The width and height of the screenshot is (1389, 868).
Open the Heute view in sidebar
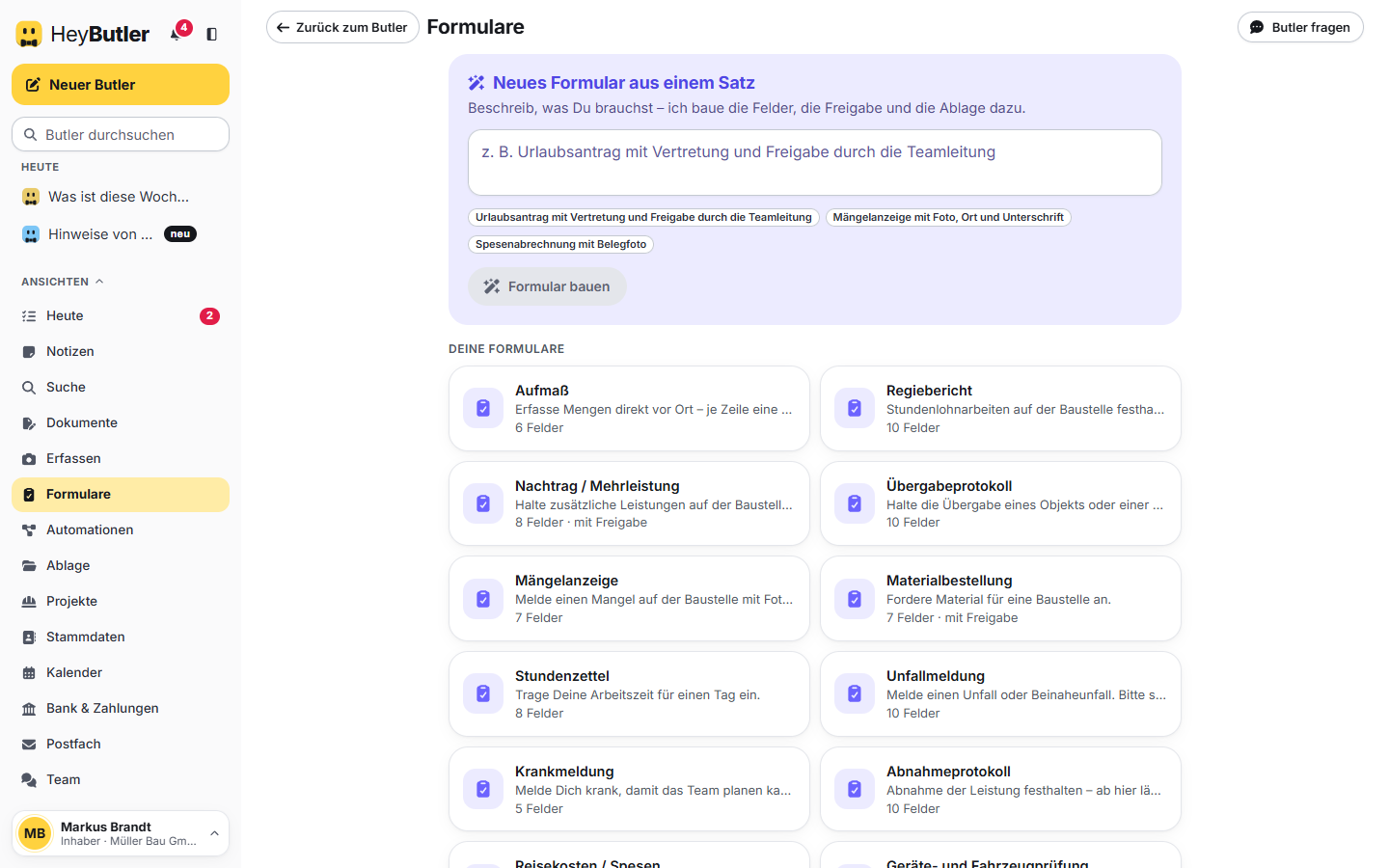point(121,315)
